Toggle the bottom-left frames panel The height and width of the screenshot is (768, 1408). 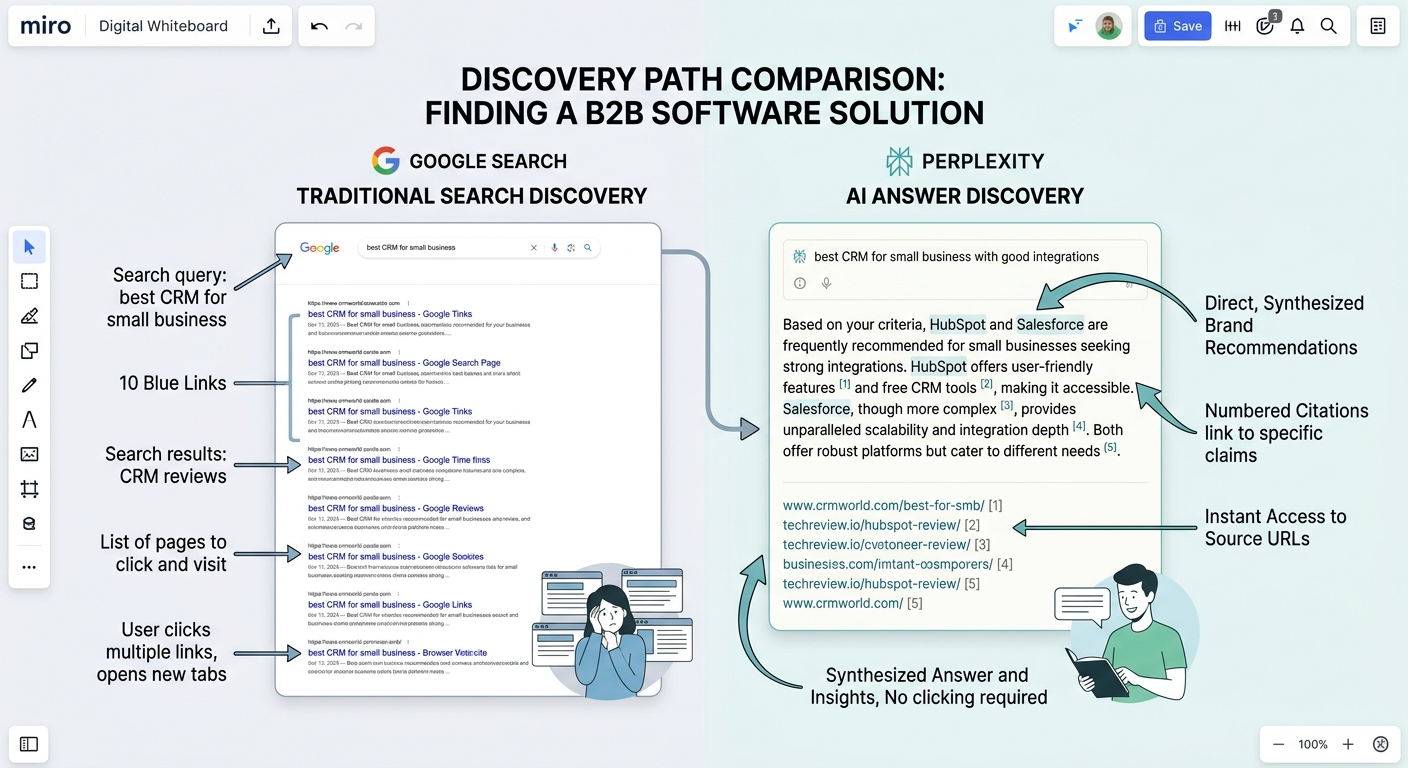pos(28,744)
